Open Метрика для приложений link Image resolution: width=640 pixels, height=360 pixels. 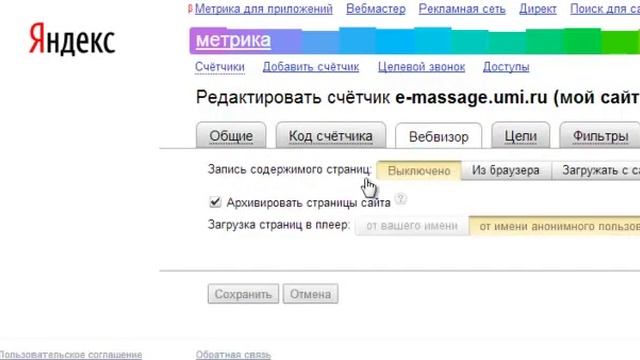[x=263, y=9]
